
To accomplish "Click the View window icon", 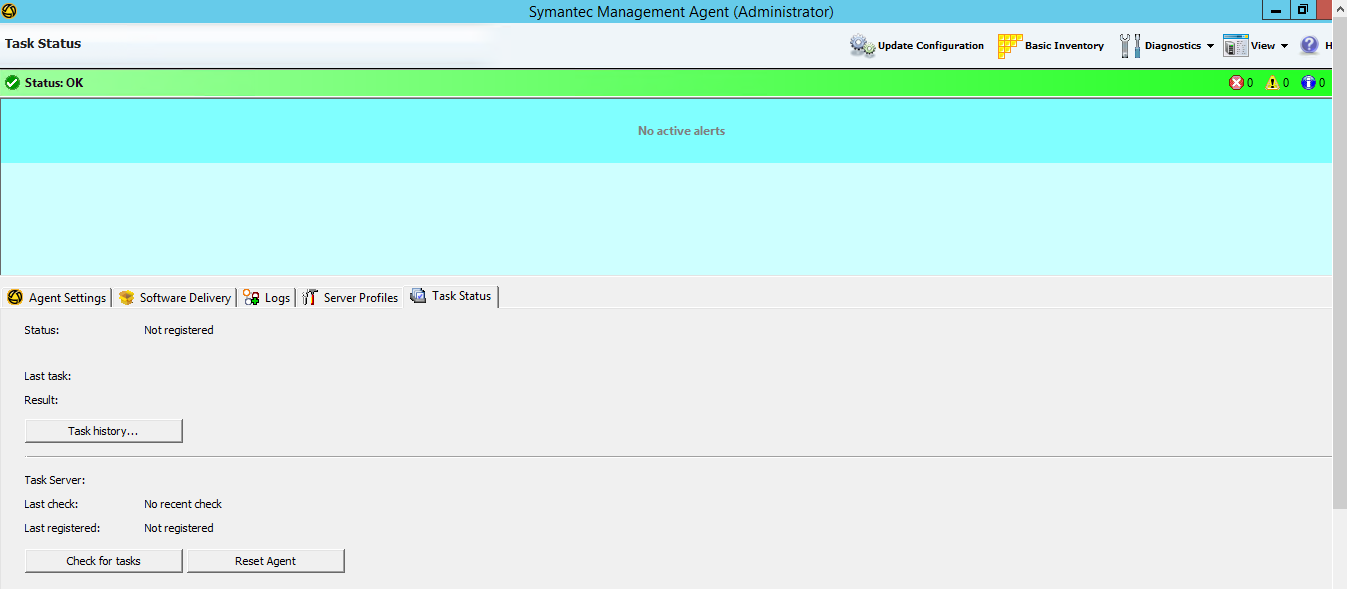I will tap(1236, 45).
